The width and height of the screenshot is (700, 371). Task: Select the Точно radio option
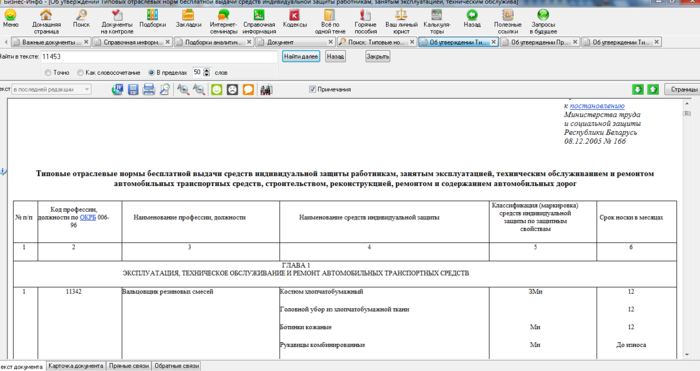(48, 72)
